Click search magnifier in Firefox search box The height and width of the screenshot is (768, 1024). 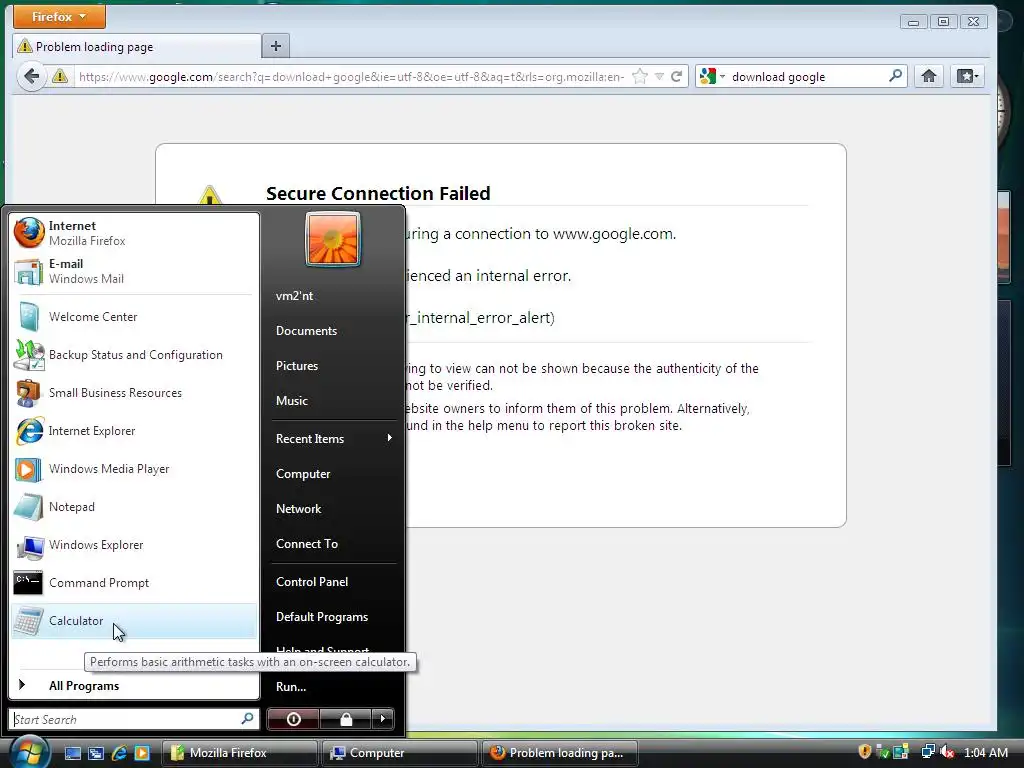pos(895,76)
